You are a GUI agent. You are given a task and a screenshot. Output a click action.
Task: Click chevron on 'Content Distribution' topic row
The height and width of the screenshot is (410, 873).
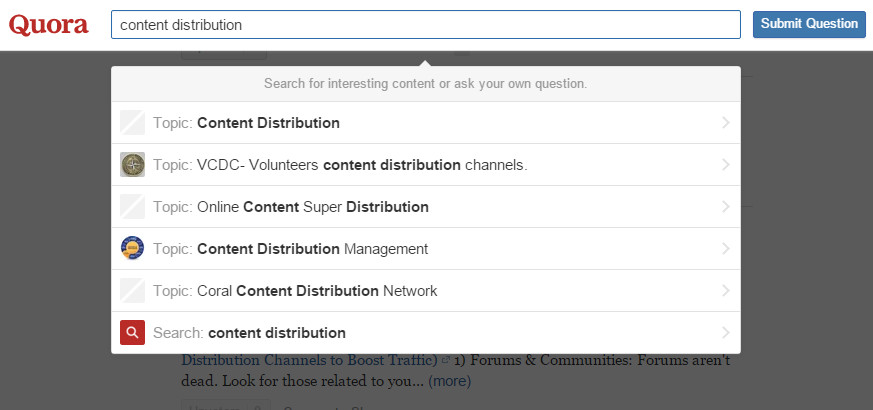(x=725, y=123)
